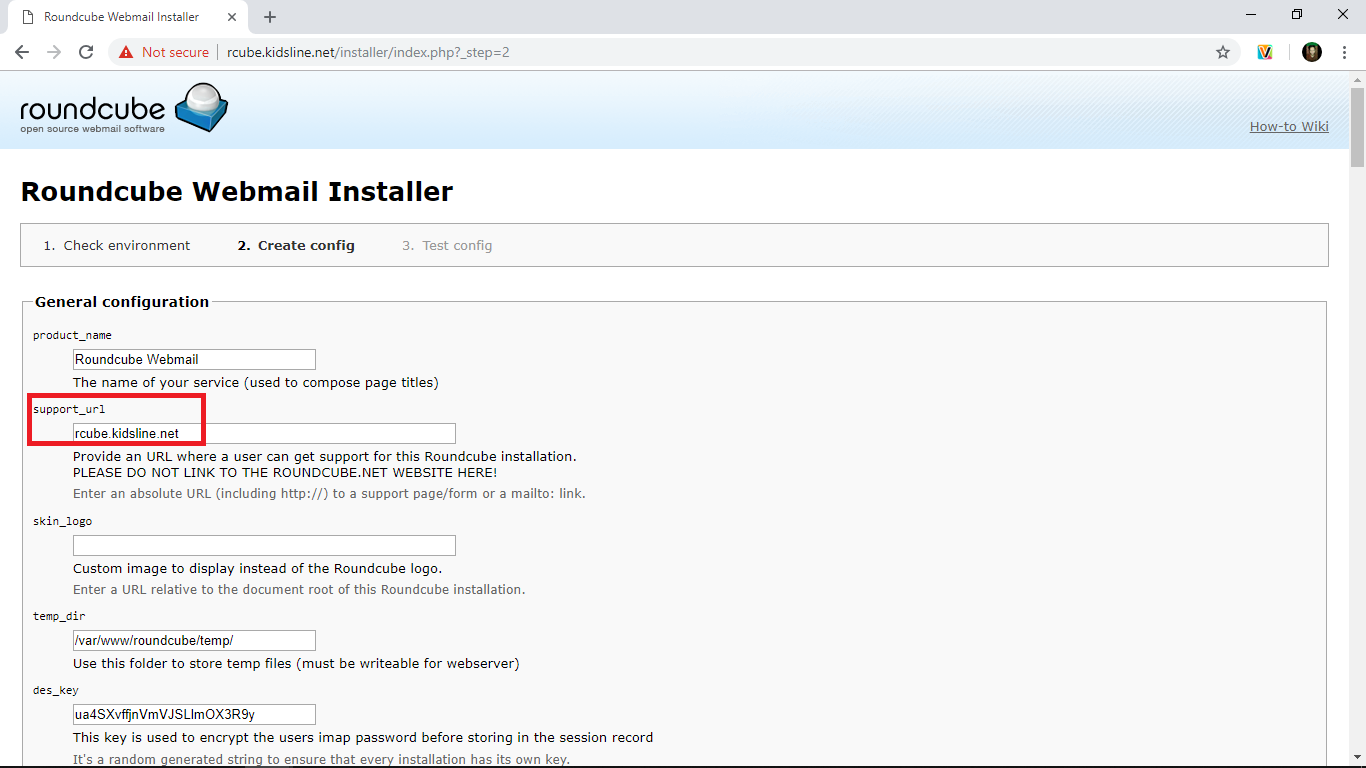
Task: Open a new browser tab
Action: (270, 17)
